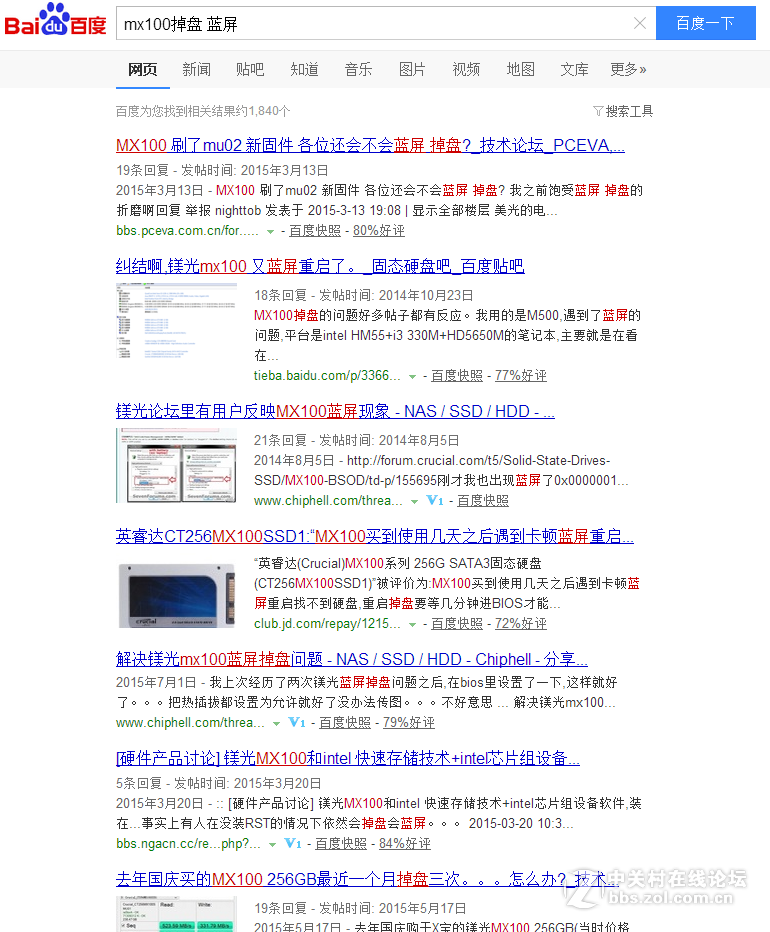Select the 网页 tab
The image size is (770, 932).
click(x=143, y=70)
